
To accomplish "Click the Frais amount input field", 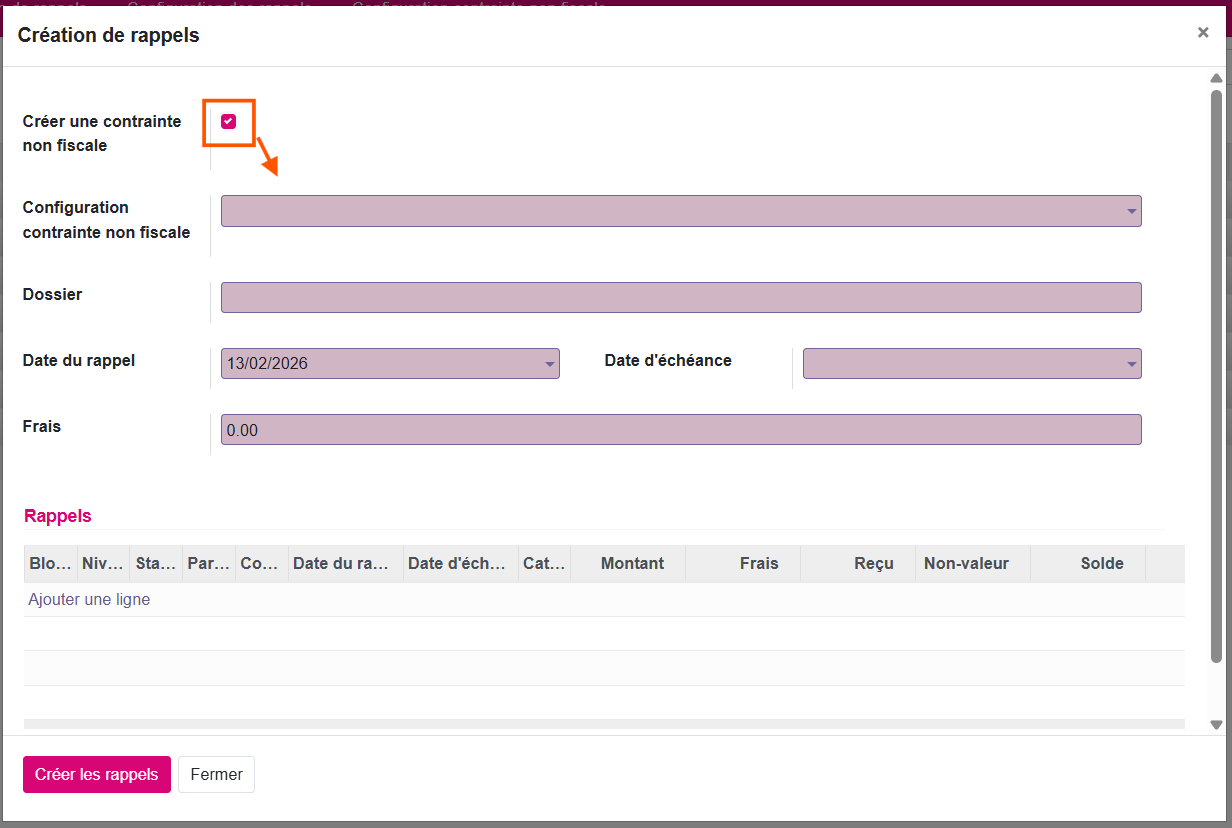I will click(x=680, y=430).
